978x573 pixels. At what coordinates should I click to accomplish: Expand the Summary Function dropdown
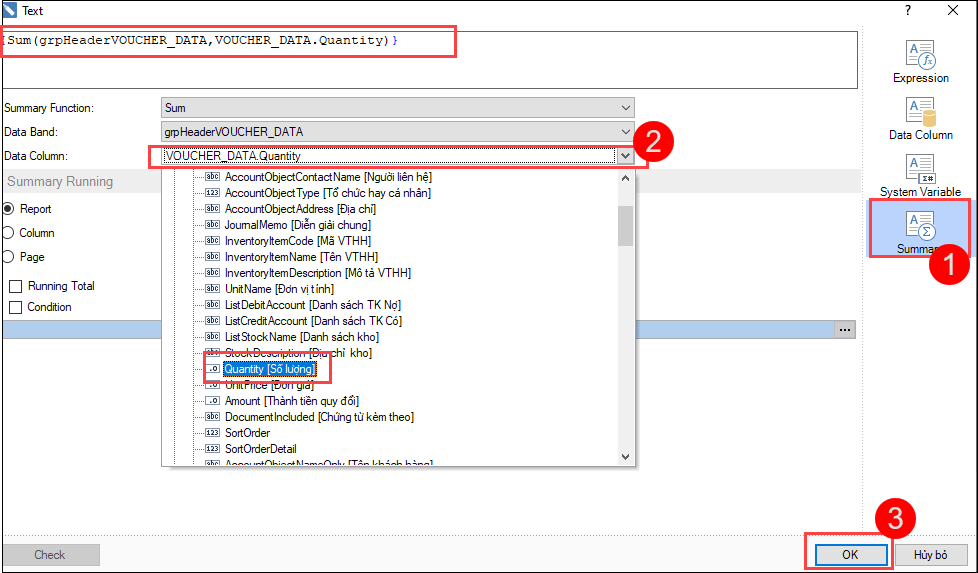click(626, 108)
